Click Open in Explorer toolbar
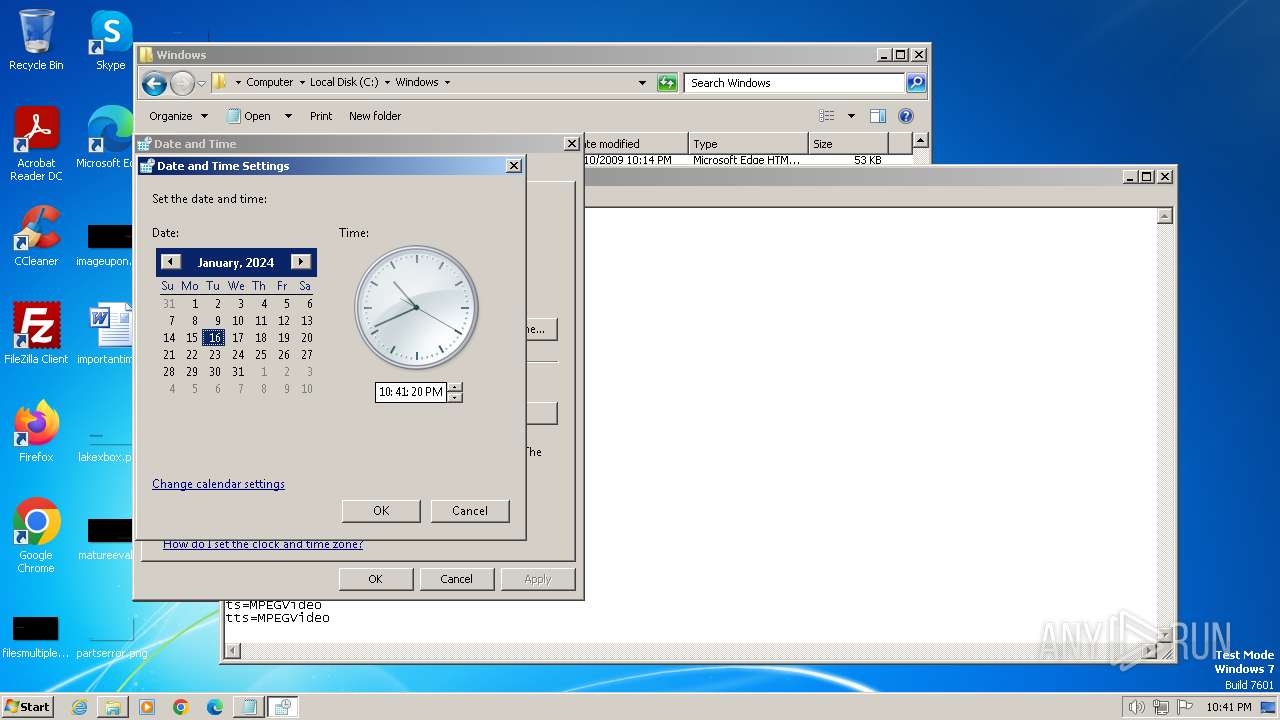Viewport: 1280px width, 720px height. pos(249,116)
